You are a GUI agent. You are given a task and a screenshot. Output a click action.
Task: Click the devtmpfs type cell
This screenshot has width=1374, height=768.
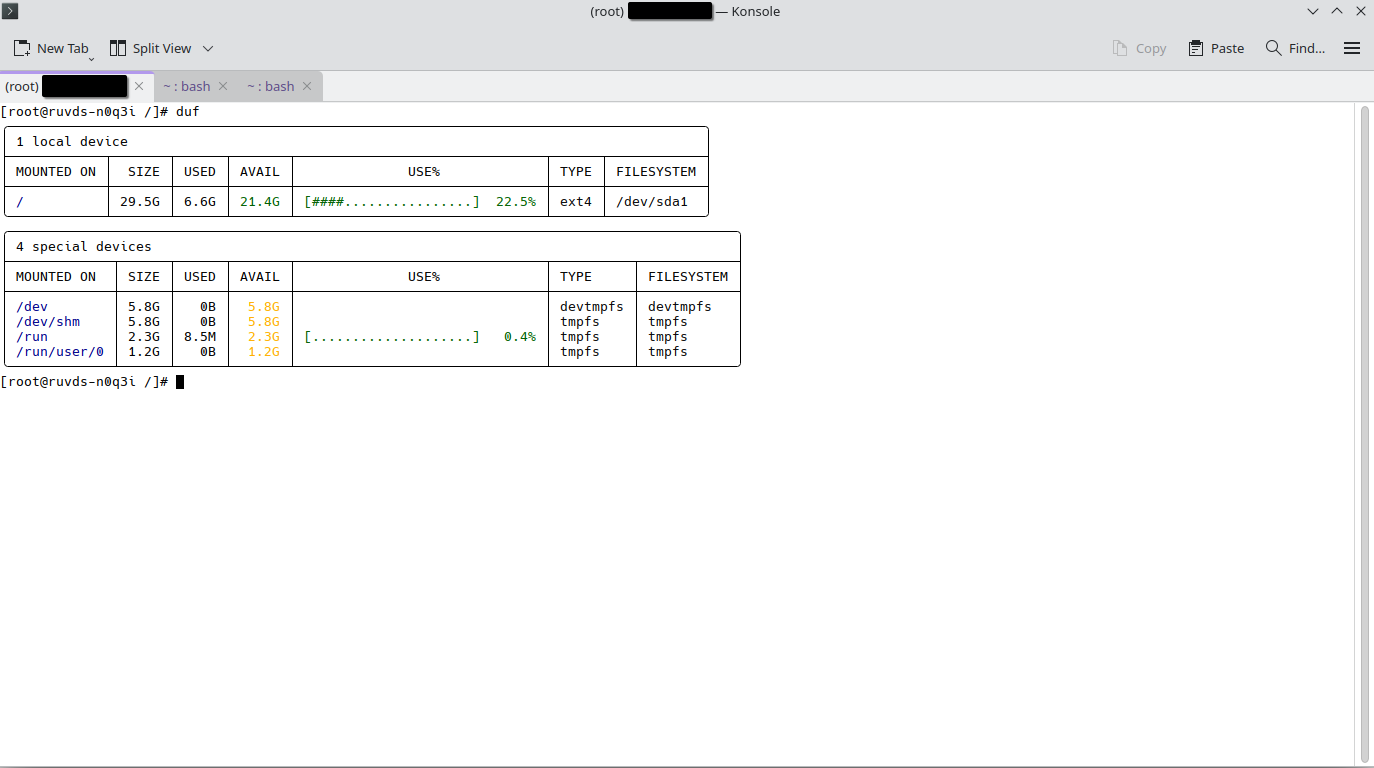592,307
